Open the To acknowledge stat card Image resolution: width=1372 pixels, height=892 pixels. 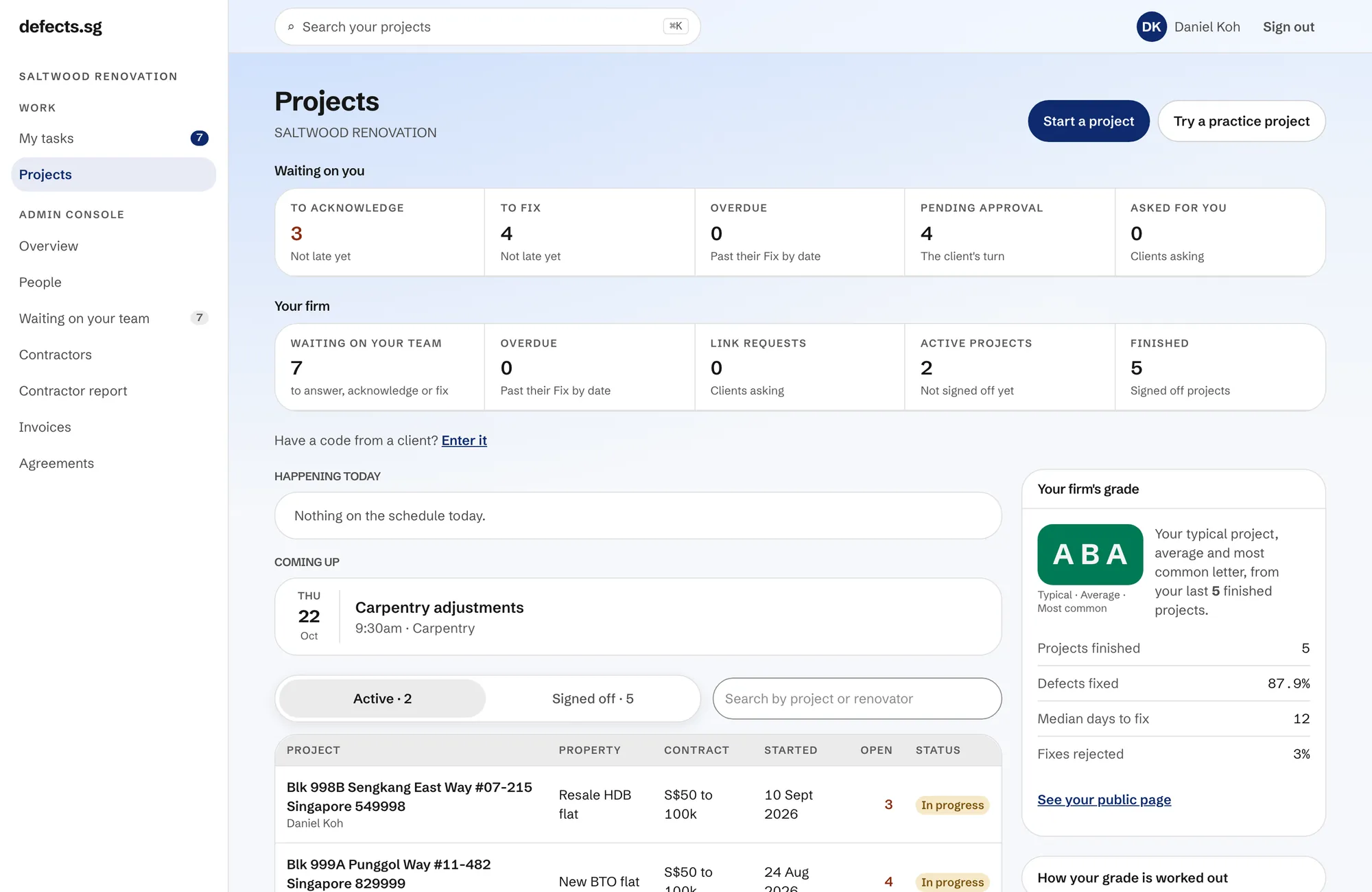click(380, 233)
